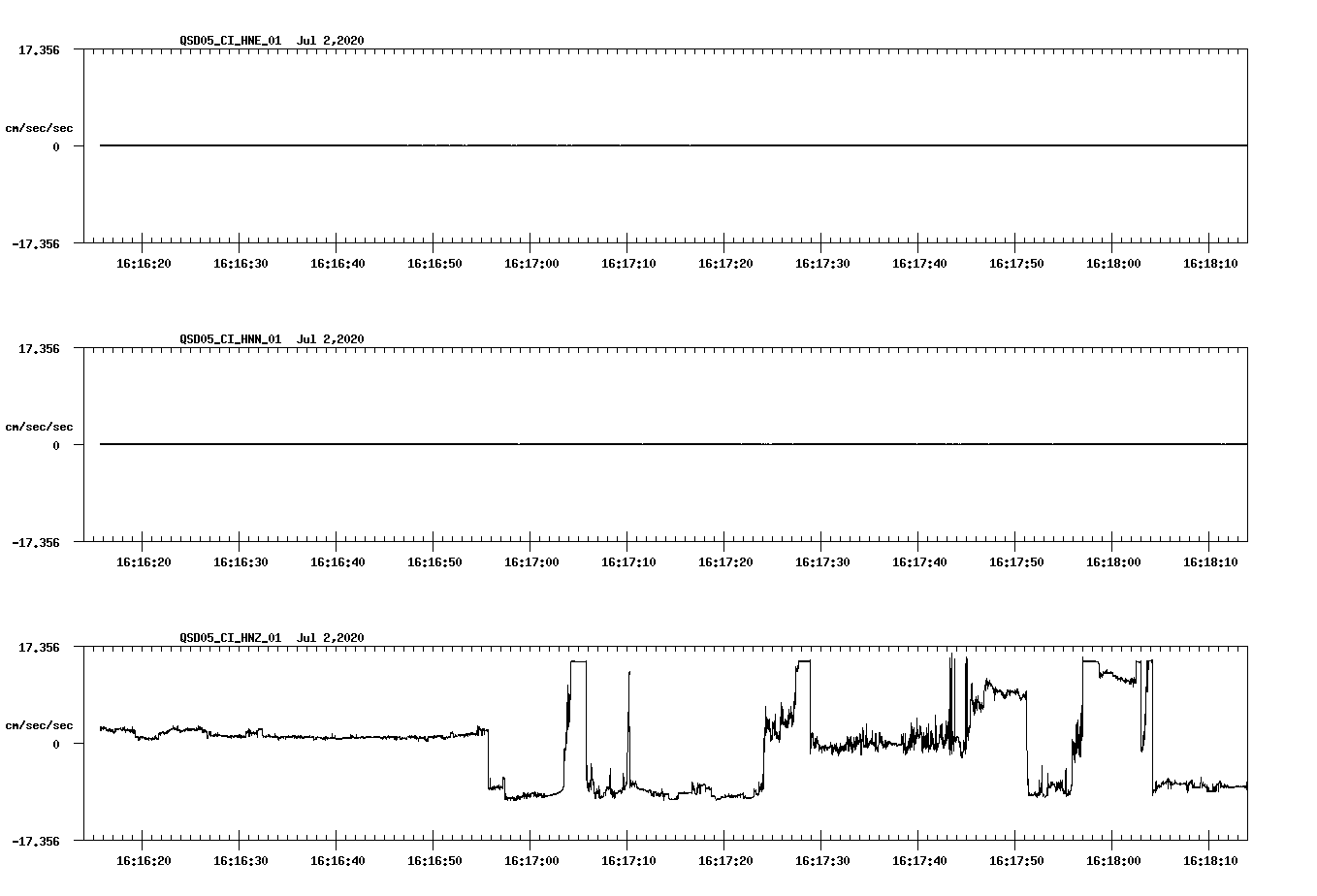The height and width of the screenshot is (896, 1317).
Task: Click the 16:17:40 time label under HNZ plot
Action: point(919,861)
